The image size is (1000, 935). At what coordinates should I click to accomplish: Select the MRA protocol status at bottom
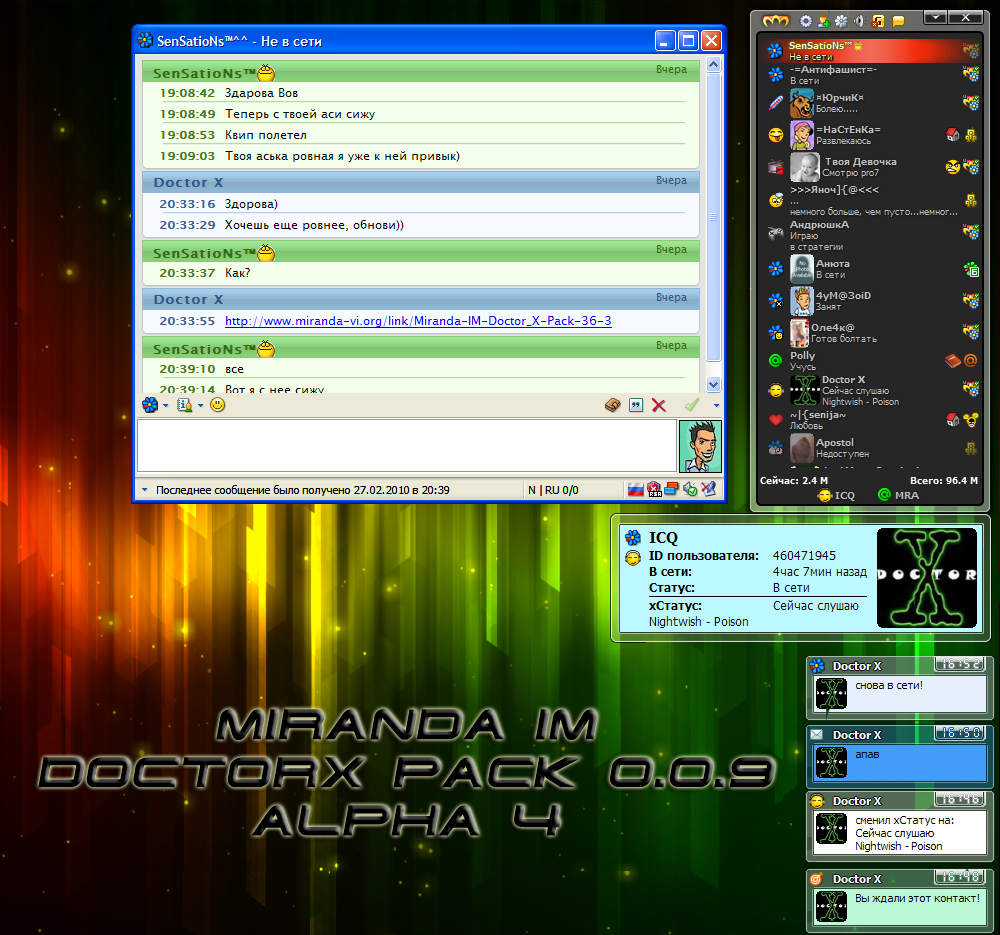pos(898,495)
